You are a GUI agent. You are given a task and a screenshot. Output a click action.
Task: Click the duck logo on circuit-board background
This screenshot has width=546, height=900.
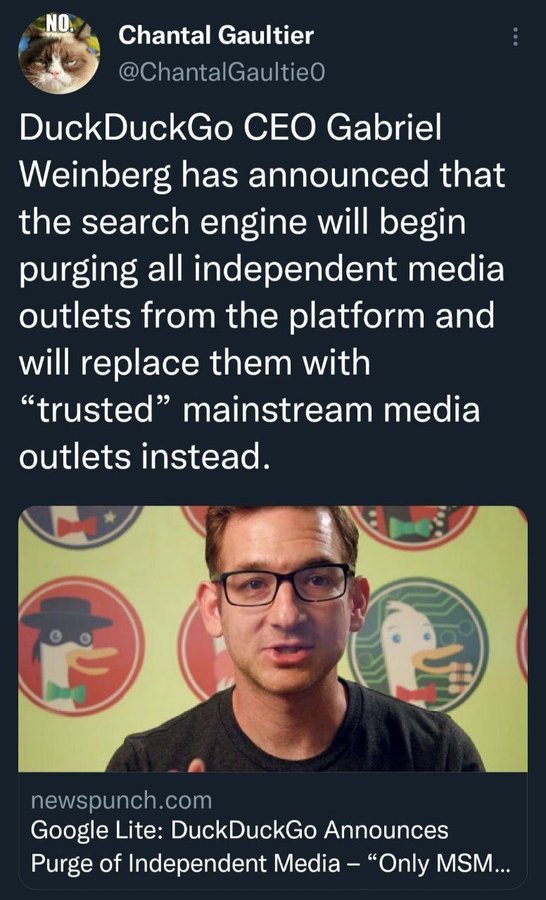[x=420, y=645]
